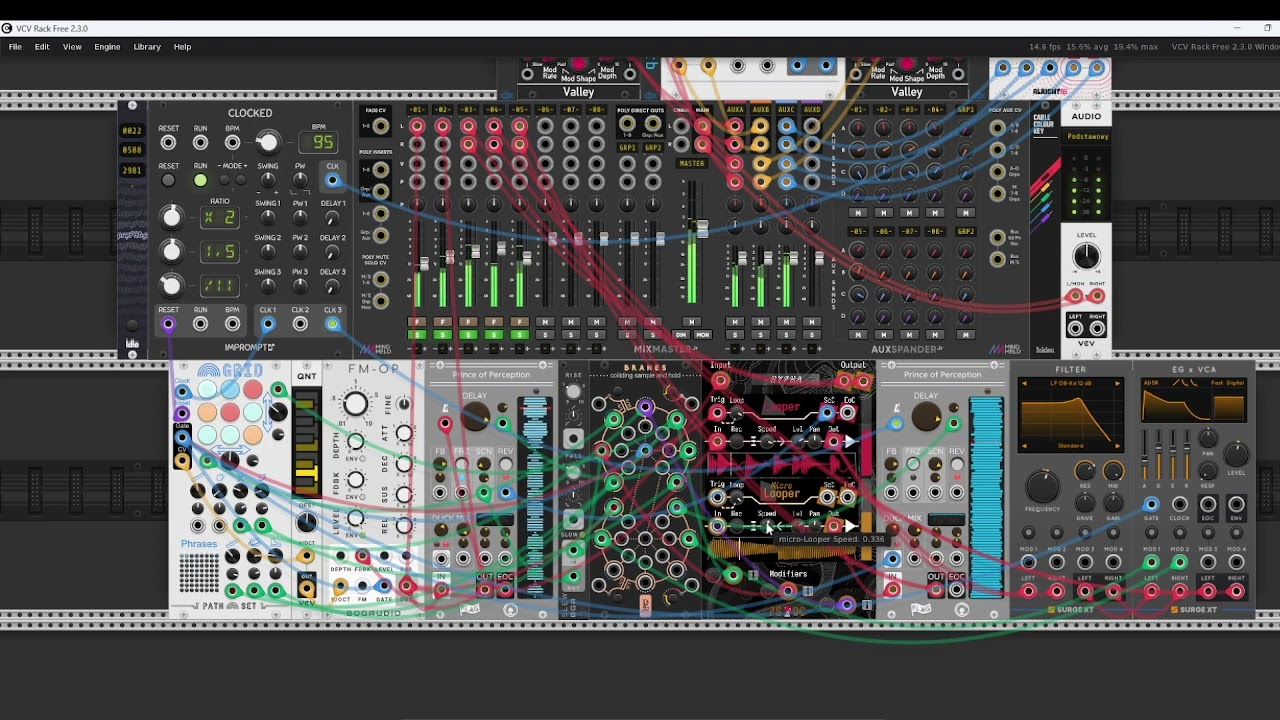Viewport: 1280px width, 720px height.
Task: Open the View menu
Action: click(x=72, y=47)
